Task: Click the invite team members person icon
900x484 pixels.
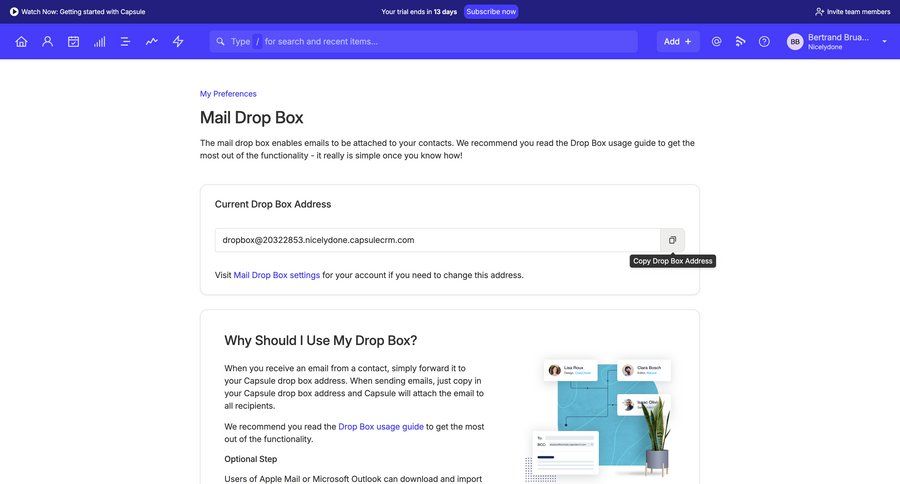Action: point(820,11)
